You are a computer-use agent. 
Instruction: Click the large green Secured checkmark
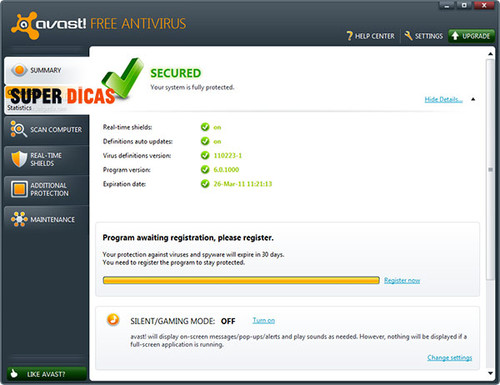click(123, 78)
